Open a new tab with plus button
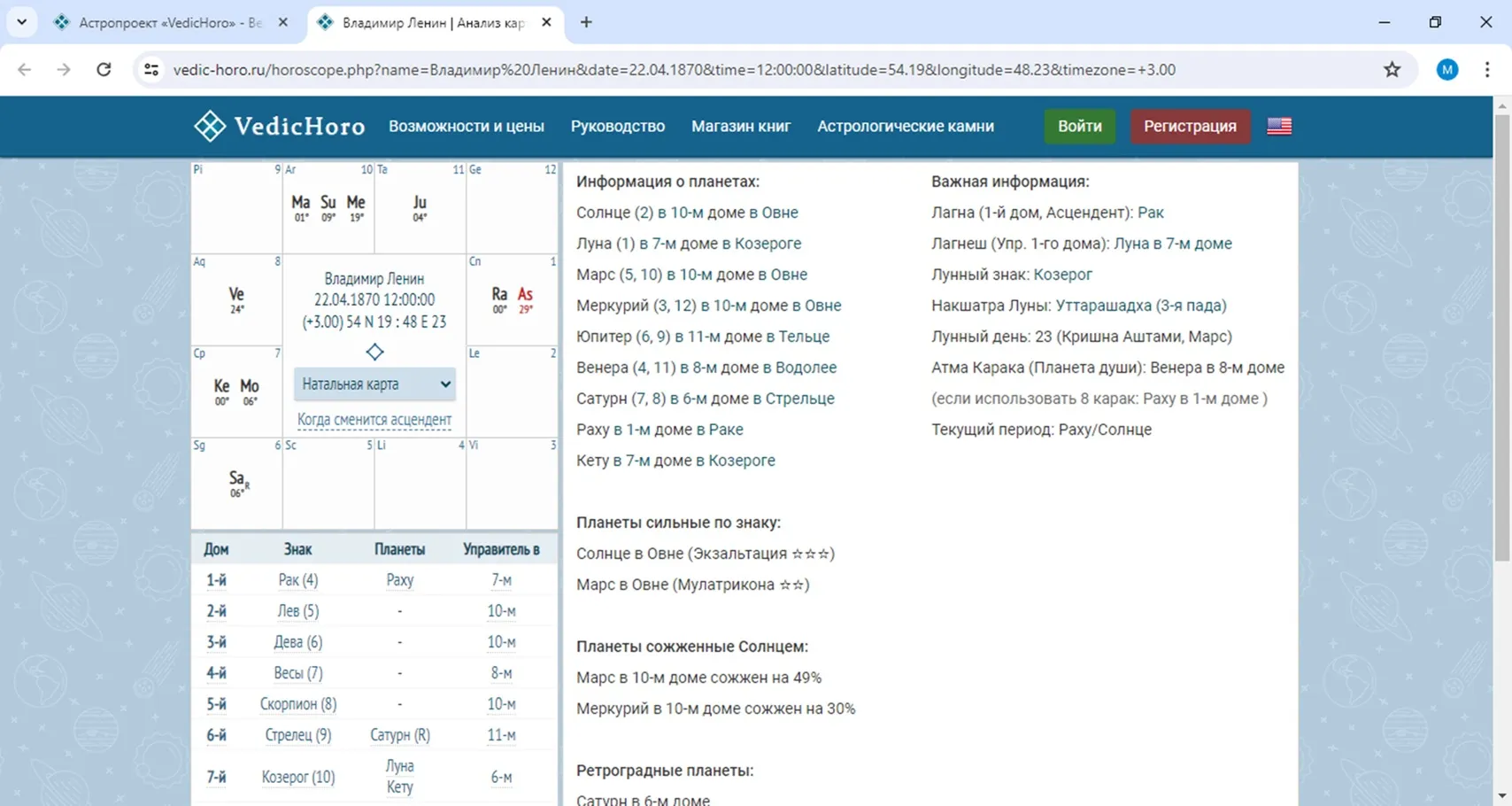1512x806 pixels. click(x=586, y=23)
